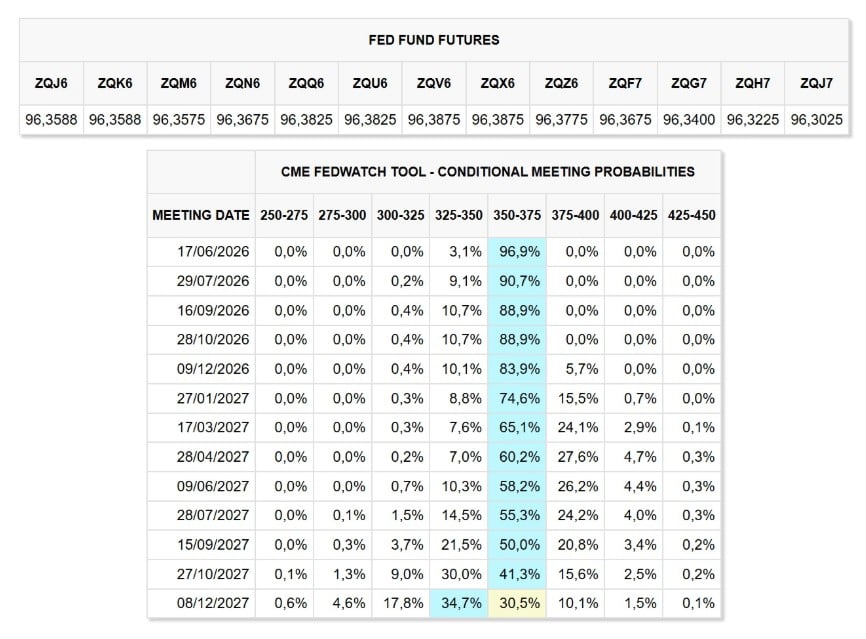Image resolution: width=866 pixels, height=639 pixels.
Task: Select the ZQJ7 futures price 96,3025
Action: [x=816, y=119]
